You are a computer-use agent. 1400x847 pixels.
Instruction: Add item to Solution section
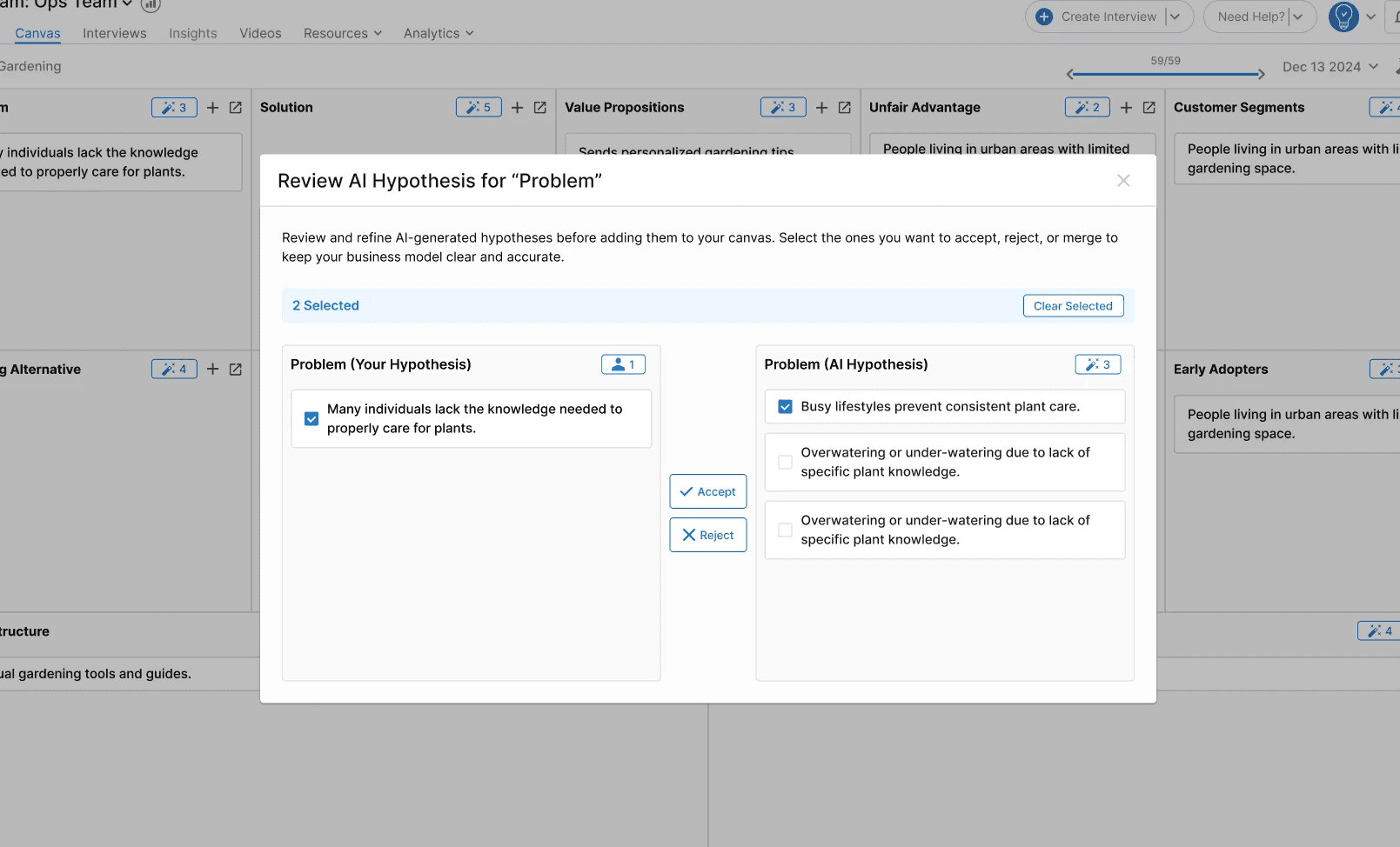point(517,107)
